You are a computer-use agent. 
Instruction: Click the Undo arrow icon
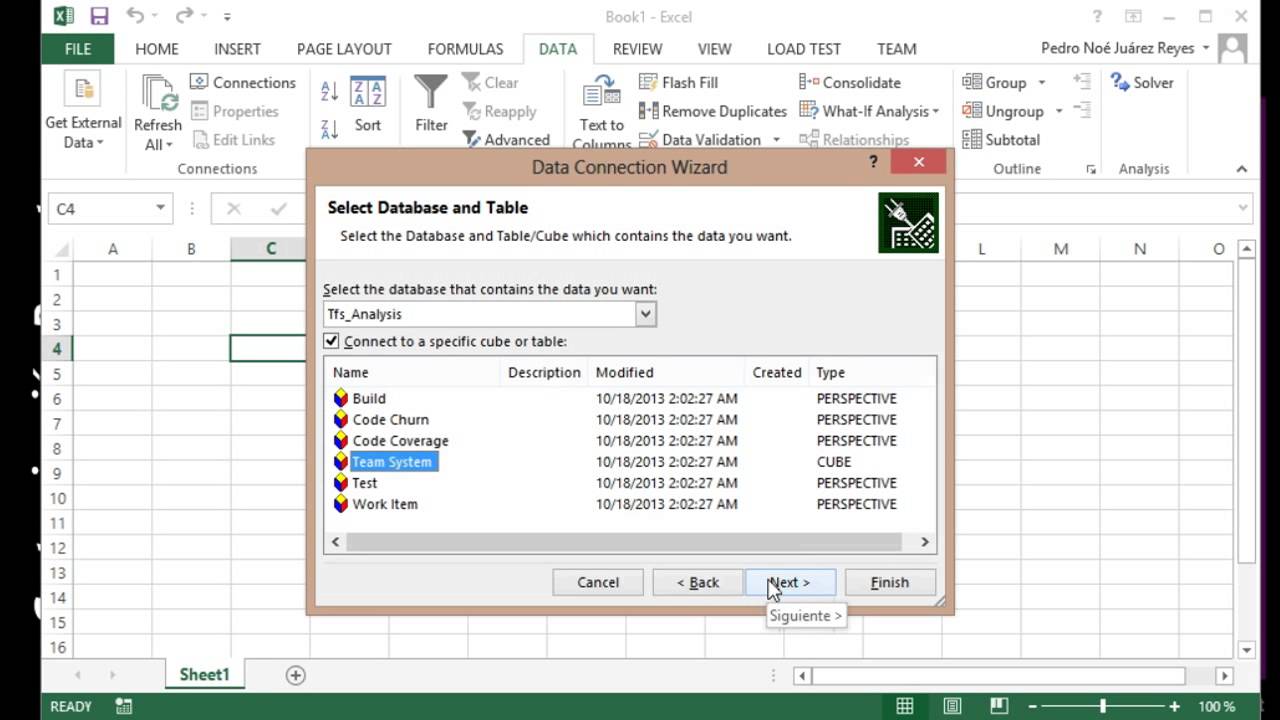coord(136,16)
